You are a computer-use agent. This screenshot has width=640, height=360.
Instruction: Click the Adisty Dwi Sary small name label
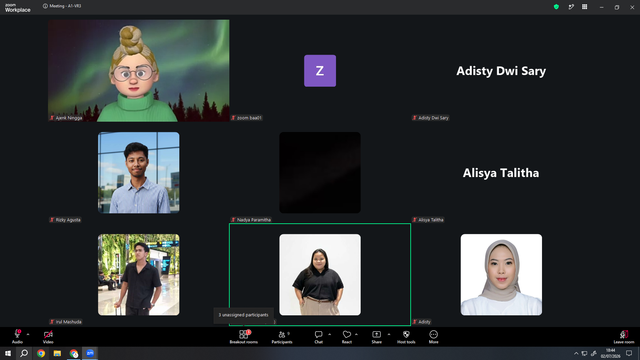coord(431,118)
